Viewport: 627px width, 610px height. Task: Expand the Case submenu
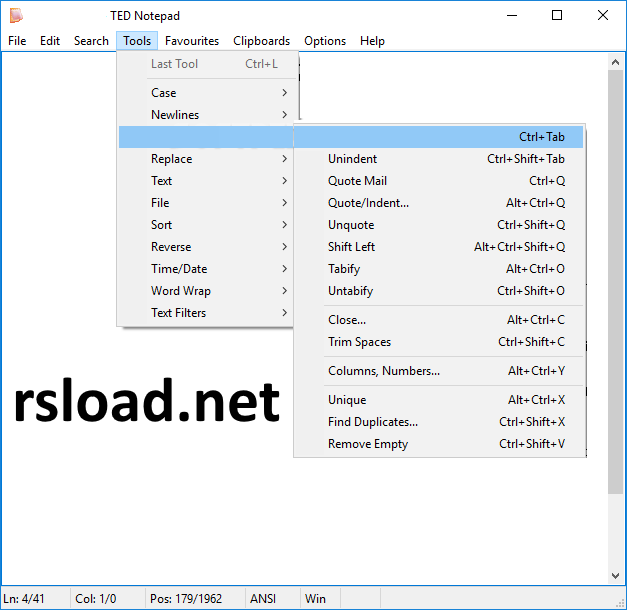point(208,93)
